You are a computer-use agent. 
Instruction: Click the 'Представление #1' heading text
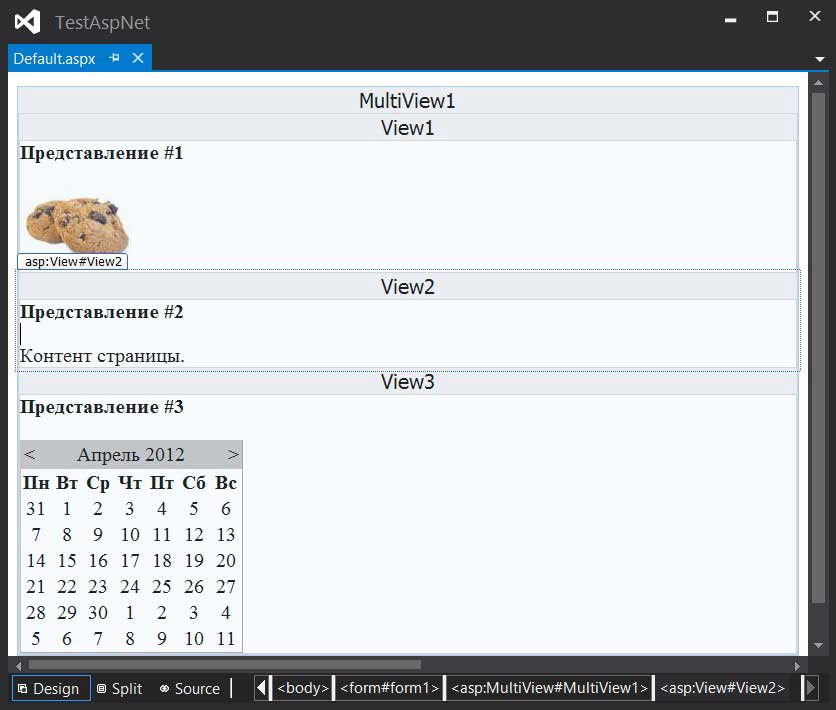click(101, 153)
